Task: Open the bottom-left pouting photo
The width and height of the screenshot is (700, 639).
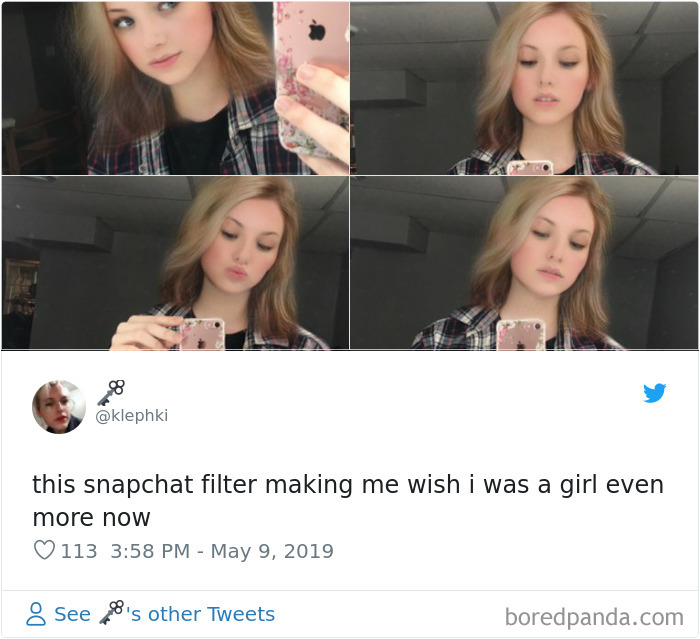Action: pyautogui.click(x=175, y=262)
